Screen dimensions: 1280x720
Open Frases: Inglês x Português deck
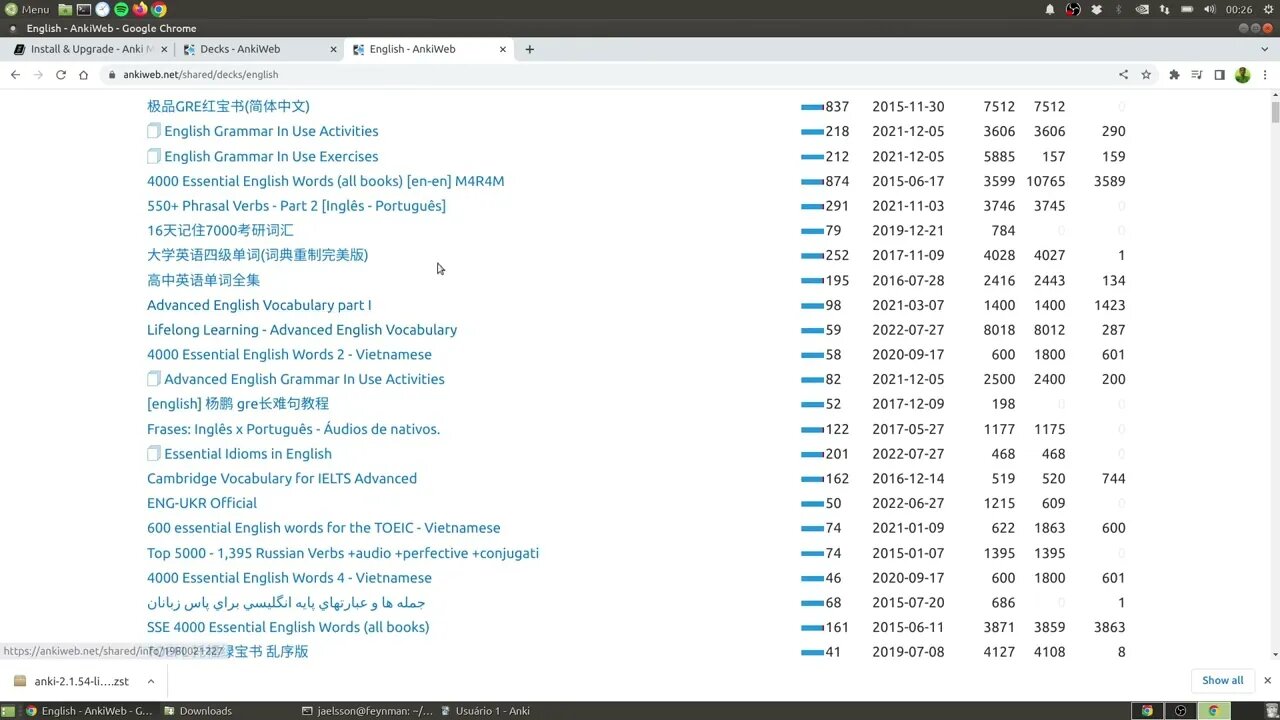point(293,429)
